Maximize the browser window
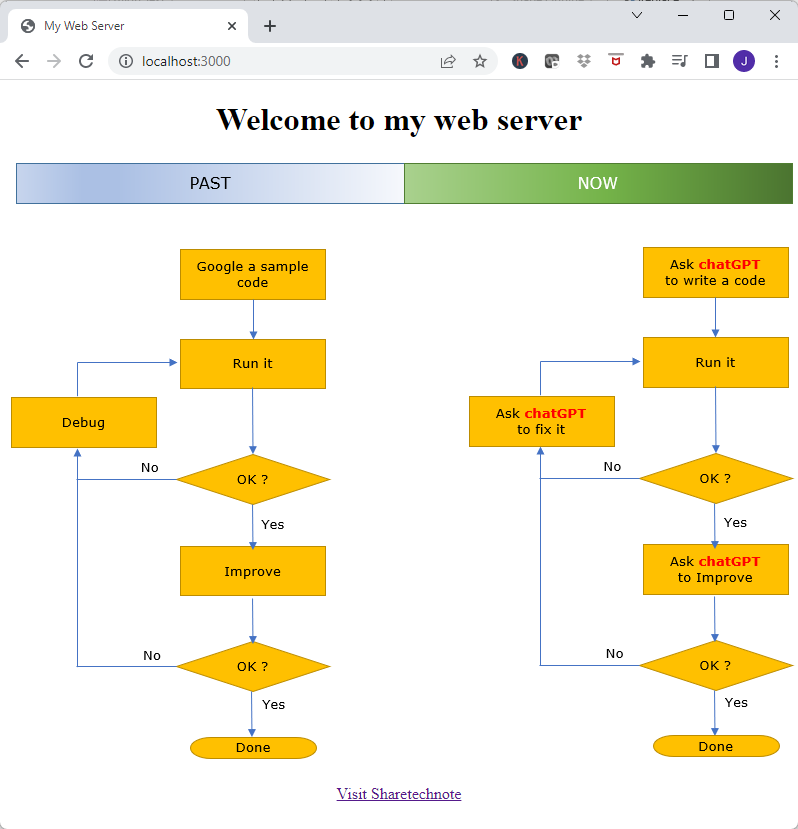 729,15
